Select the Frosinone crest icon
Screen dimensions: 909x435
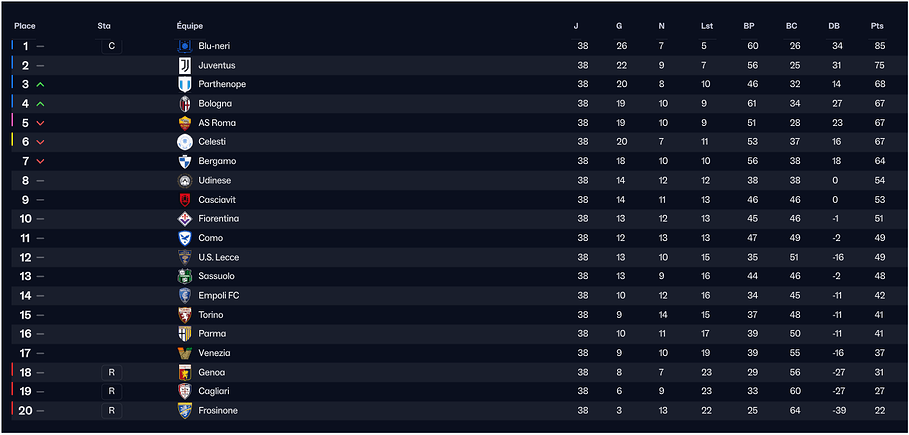point(184,411)
